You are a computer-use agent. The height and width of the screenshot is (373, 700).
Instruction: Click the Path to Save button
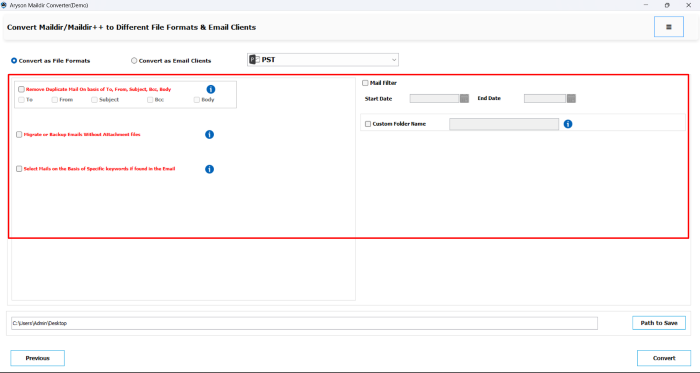(659, 323)
